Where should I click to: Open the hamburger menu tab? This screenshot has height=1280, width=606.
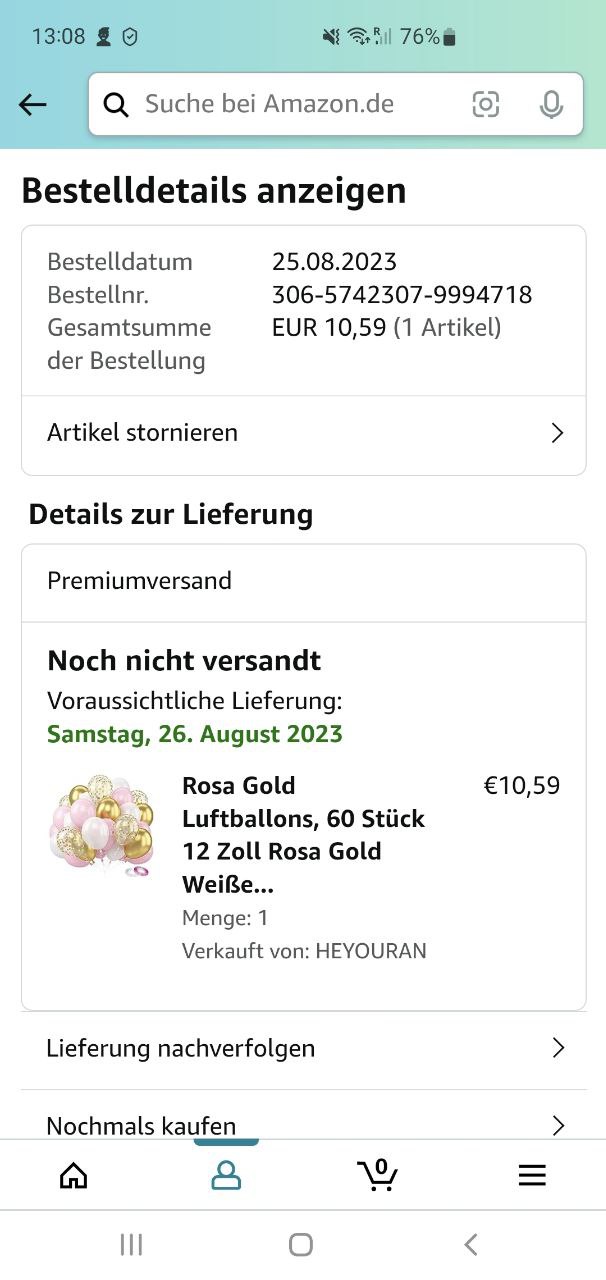click(532, 1175)
